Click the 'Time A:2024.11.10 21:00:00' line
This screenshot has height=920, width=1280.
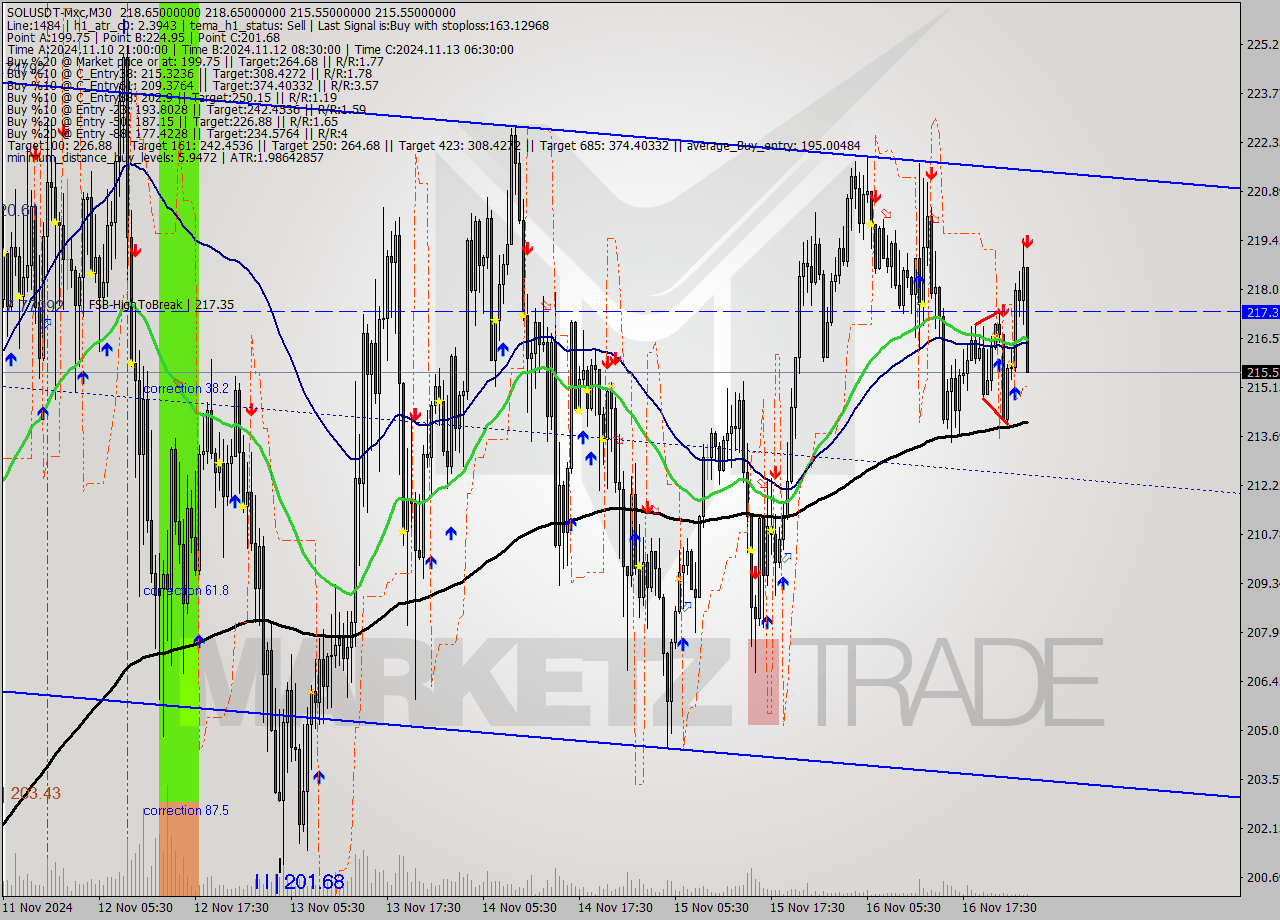258,49
